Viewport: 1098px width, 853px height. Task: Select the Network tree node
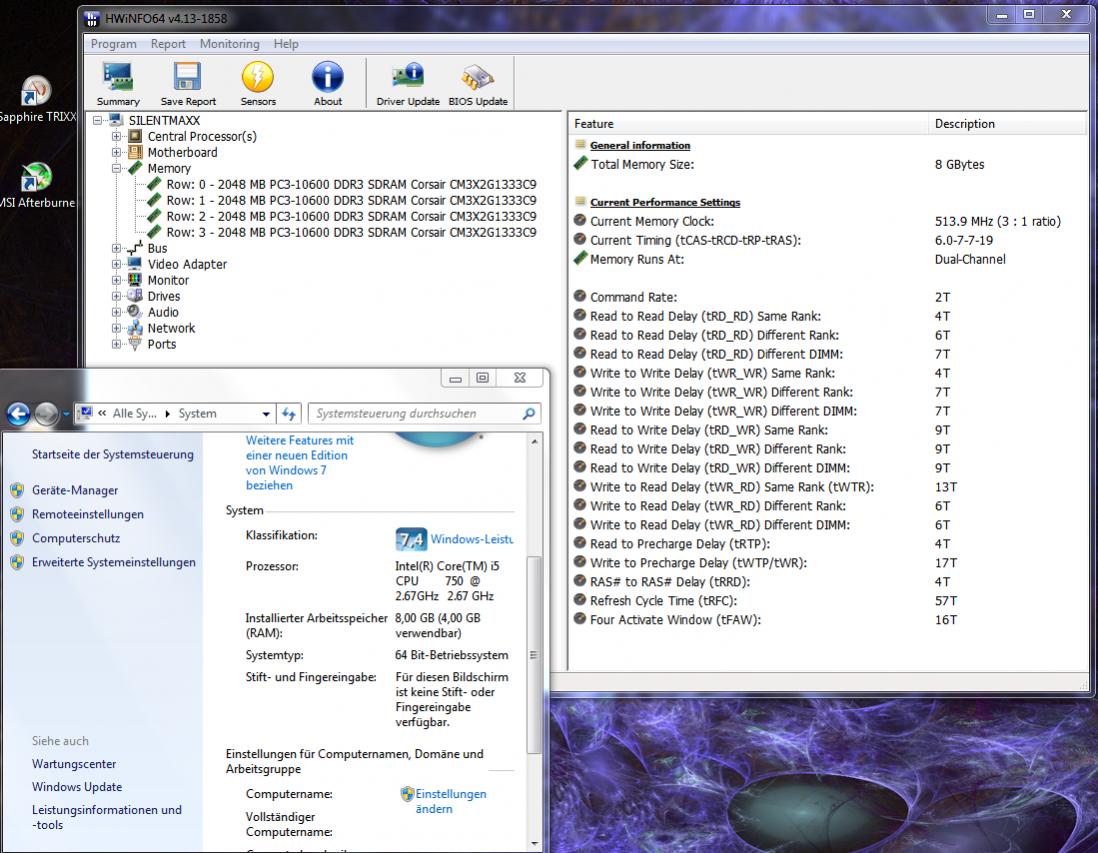click(171, 329)
